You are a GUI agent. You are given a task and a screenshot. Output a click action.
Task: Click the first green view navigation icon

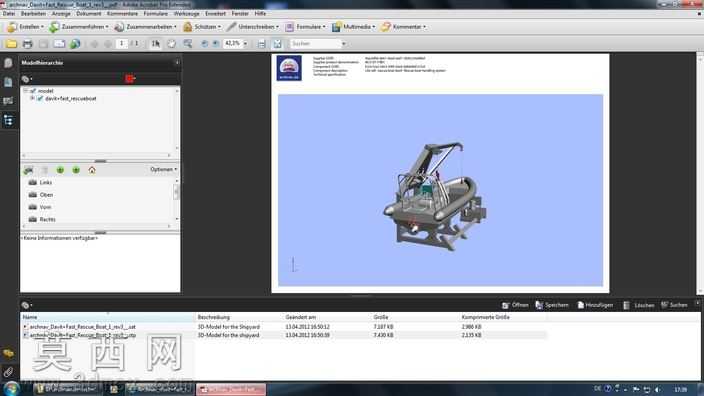[x=60, y=170]
